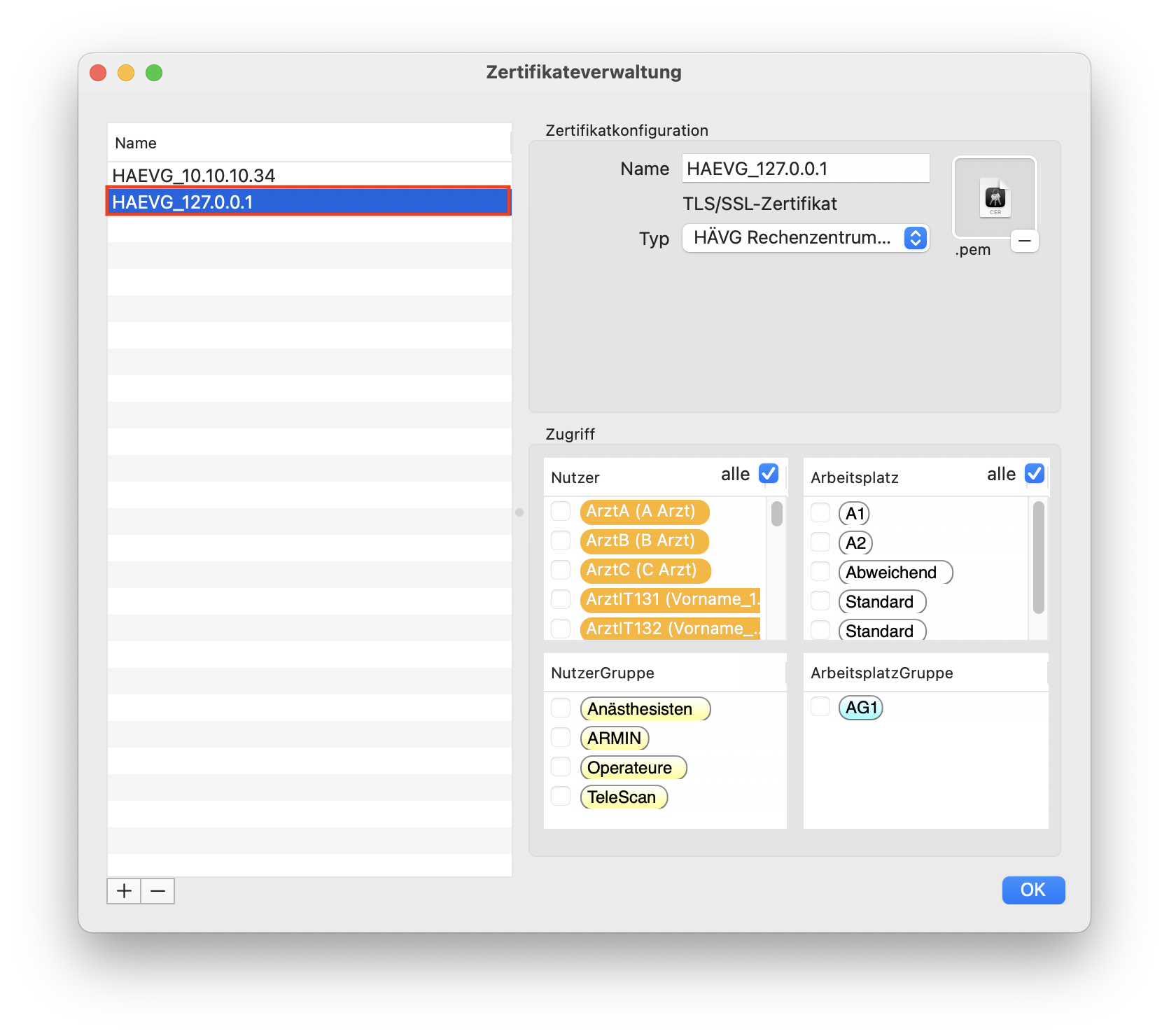Click the Nutzer column header
1169x1036 pixels.
tap(575, 478)
